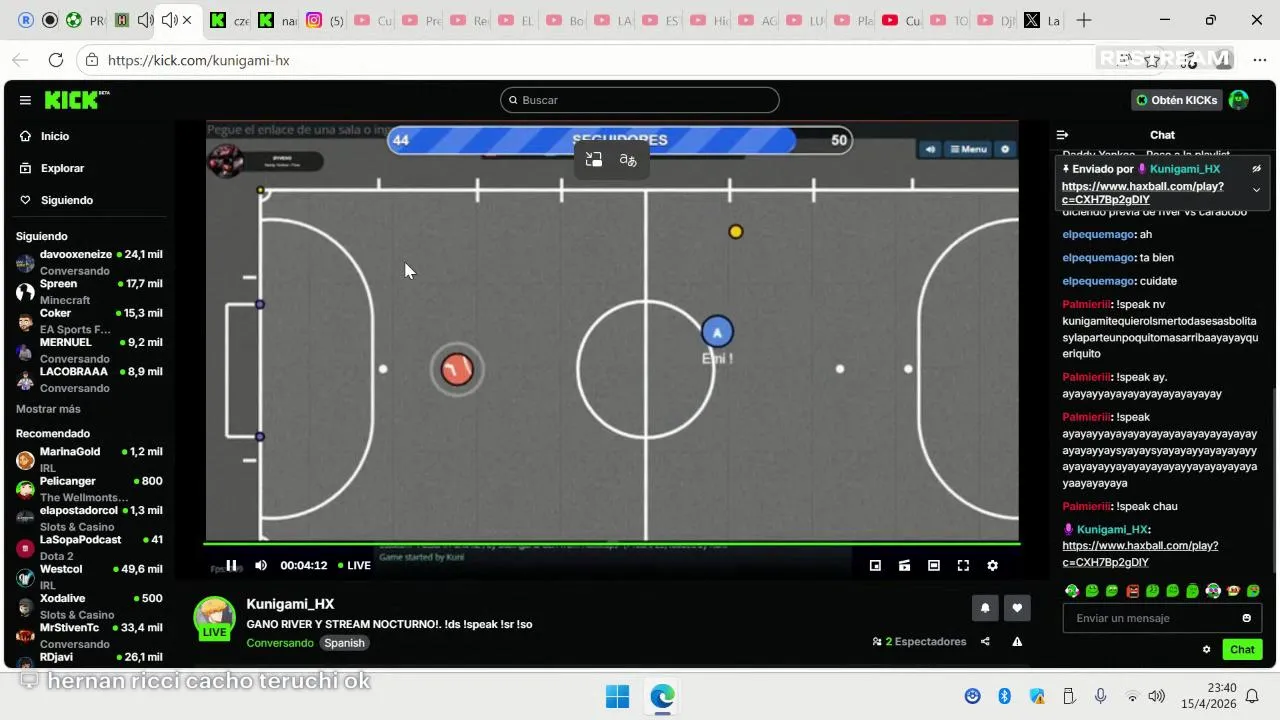Open Kunigami_HX streamer avatar
Viewport: 1280px width, 720px height.
click(x=214, y=618)
